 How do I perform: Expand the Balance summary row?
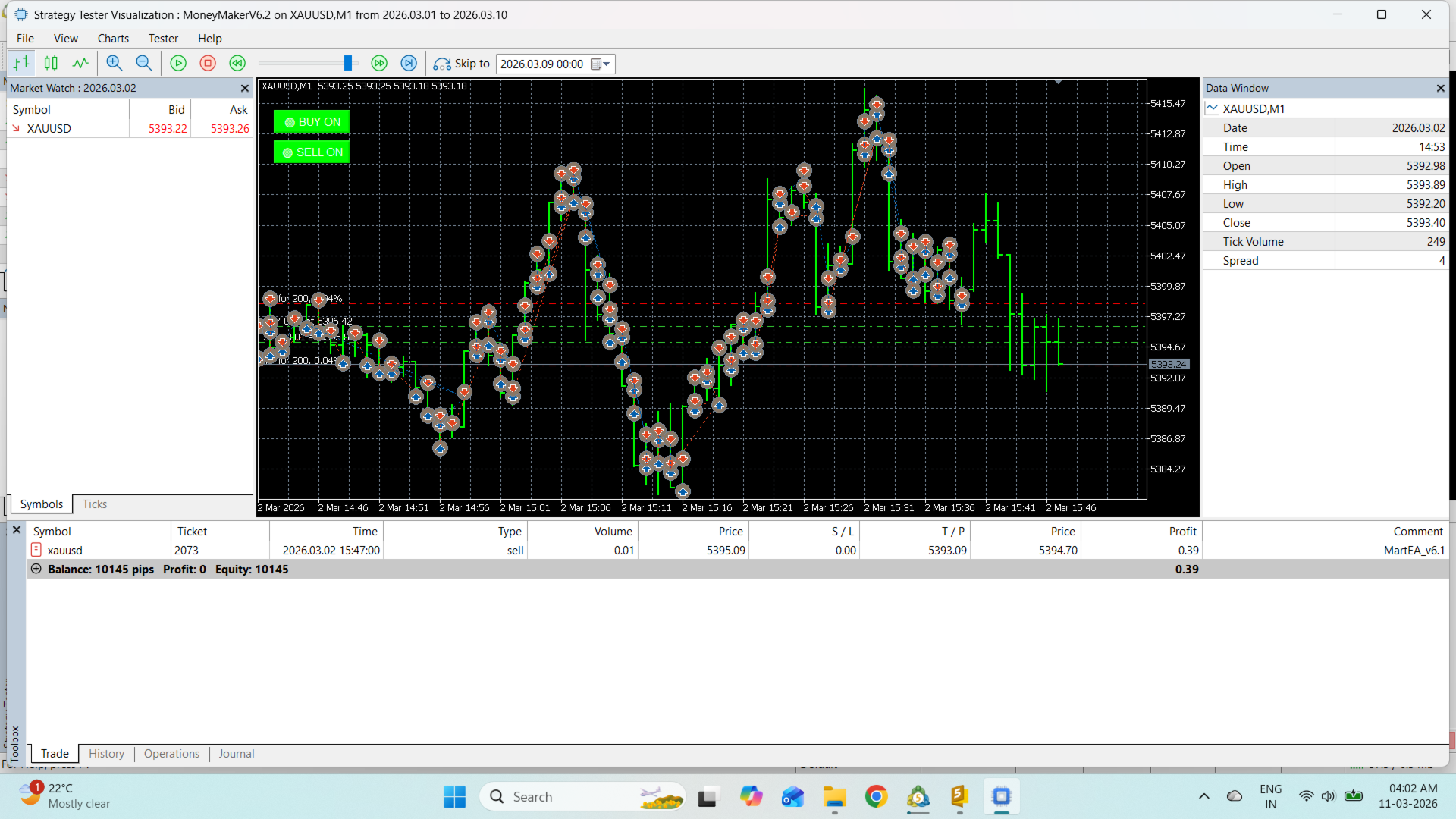[36, 569]
